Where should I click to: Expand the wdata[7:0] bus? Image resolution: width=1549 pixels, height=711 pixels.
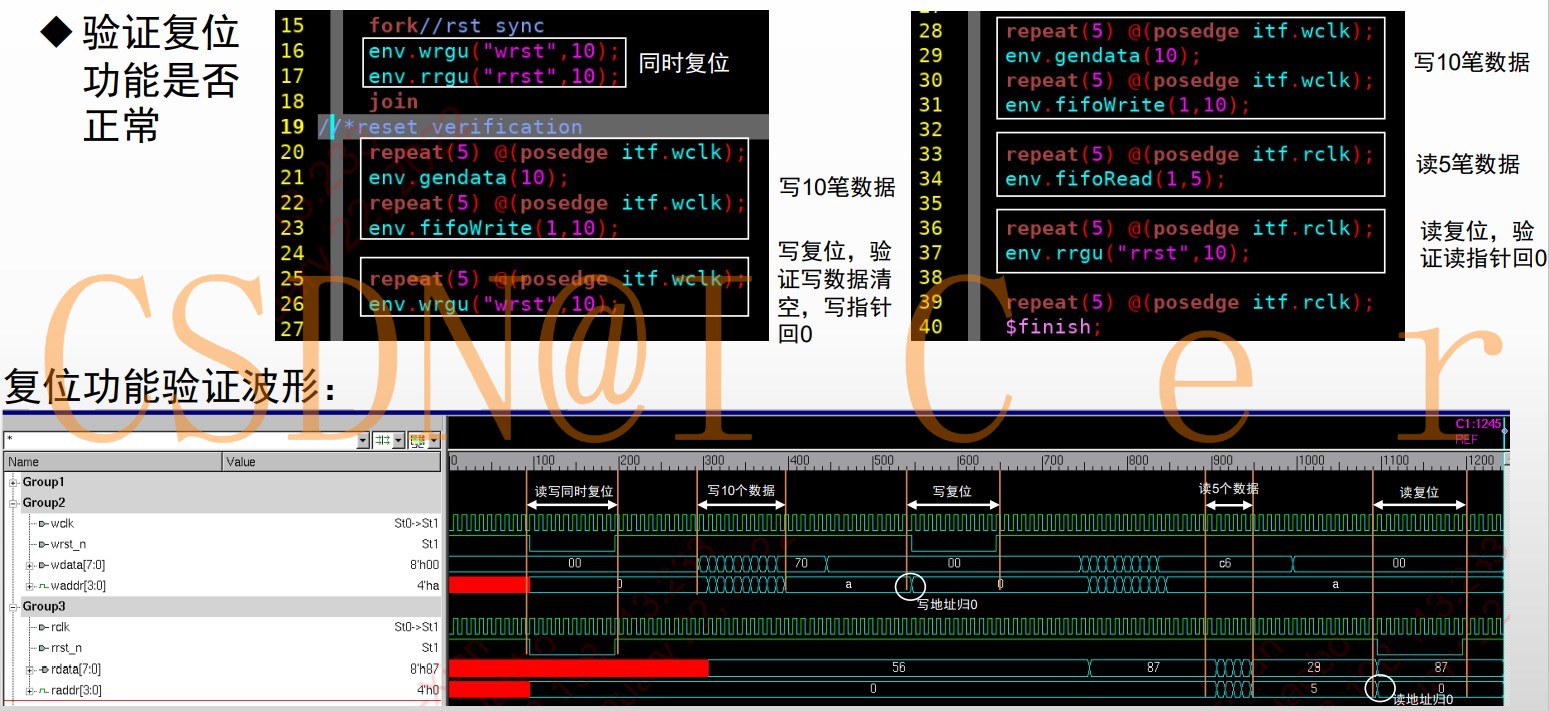30,565
